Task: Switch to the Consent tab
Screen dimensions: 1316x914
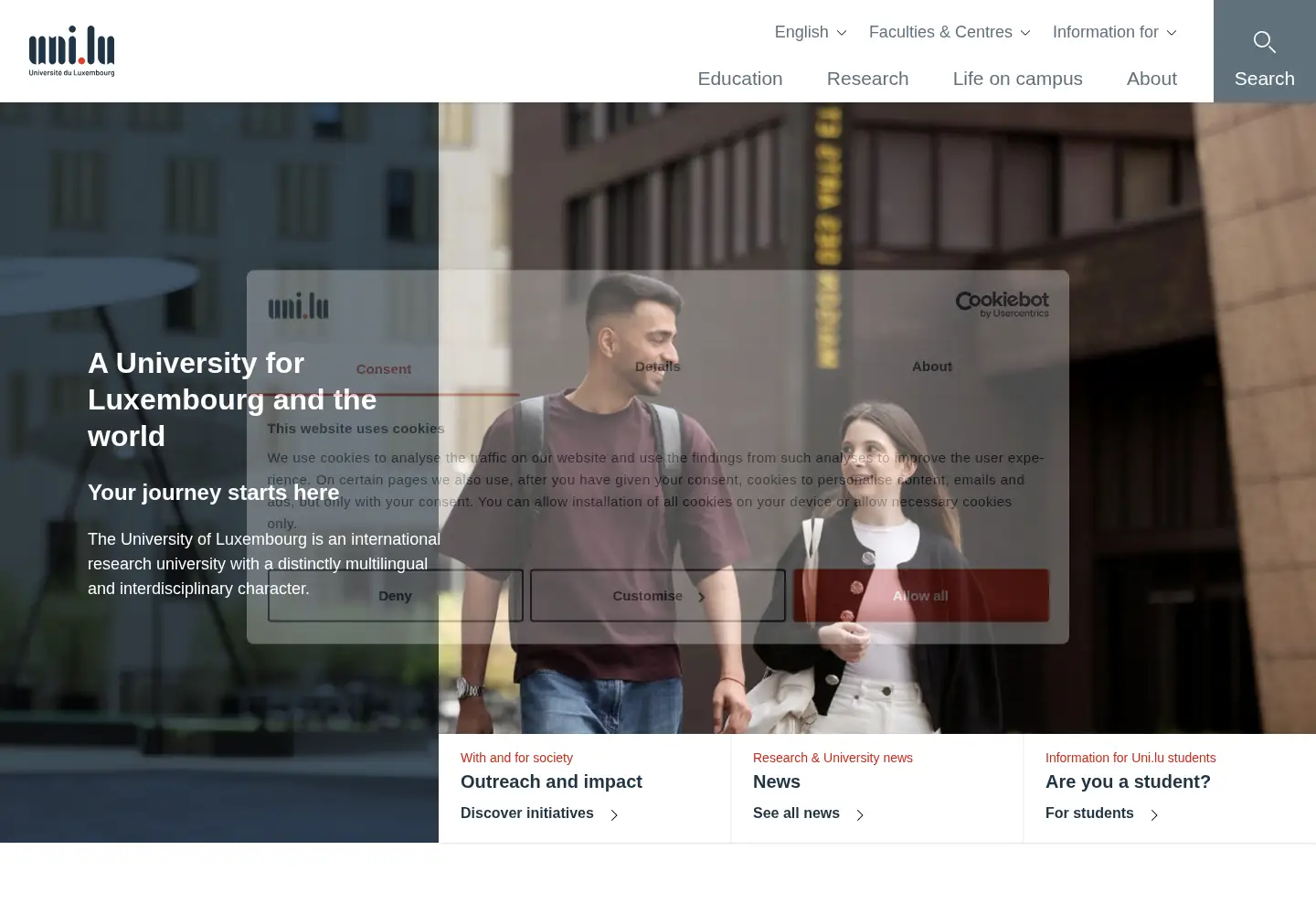Action: 384,368
